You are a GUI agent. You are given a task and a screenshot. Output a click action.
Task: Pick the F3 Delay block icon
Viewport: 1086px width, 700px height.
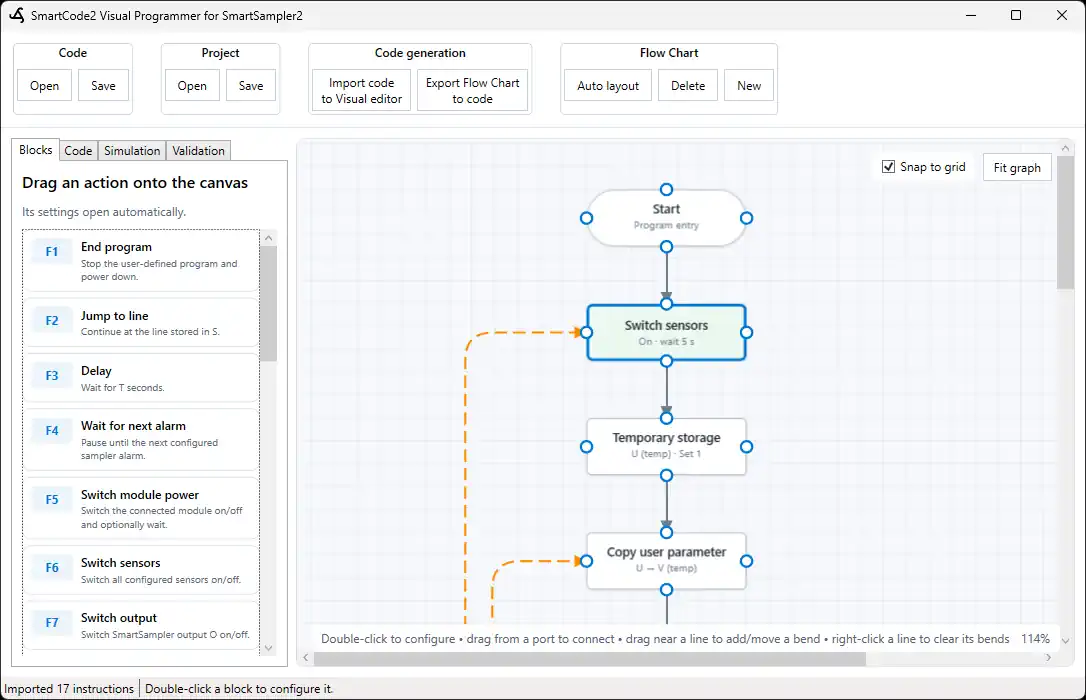pos(52,376)
